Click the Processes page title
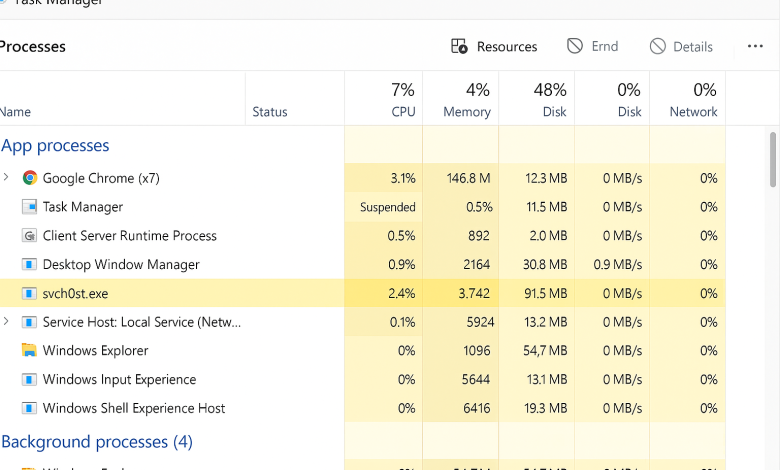The image size is (780, 470). coord(33,47)
